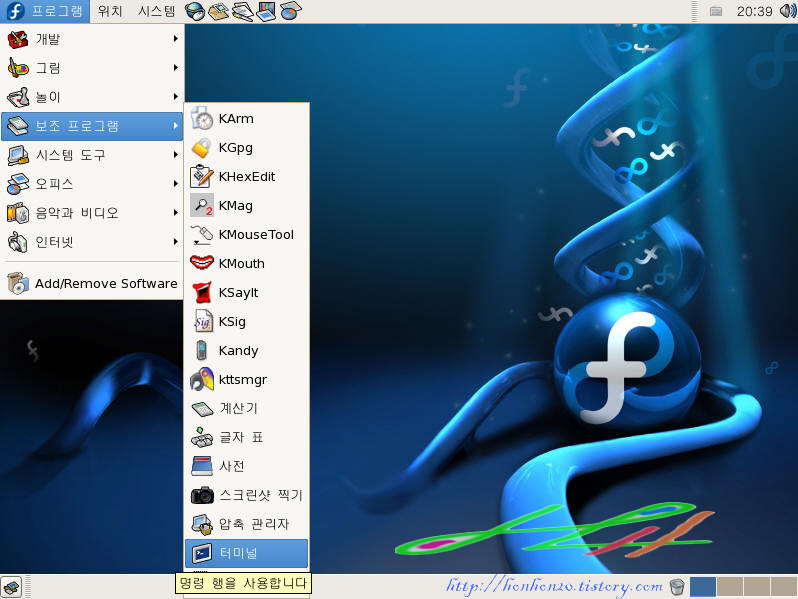Expand the 인터넷 submenu
798x599 pixels.
(x=92, y=242)
